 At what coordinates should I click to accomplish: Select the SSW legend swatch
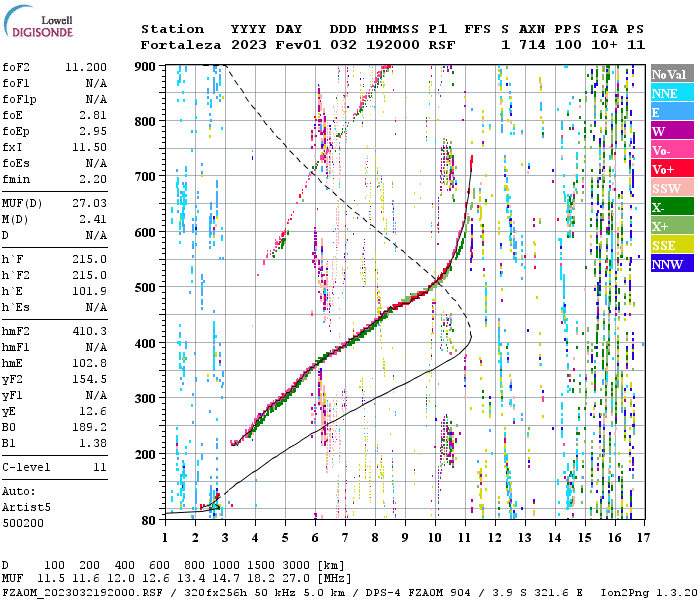[x=672, y=188]
